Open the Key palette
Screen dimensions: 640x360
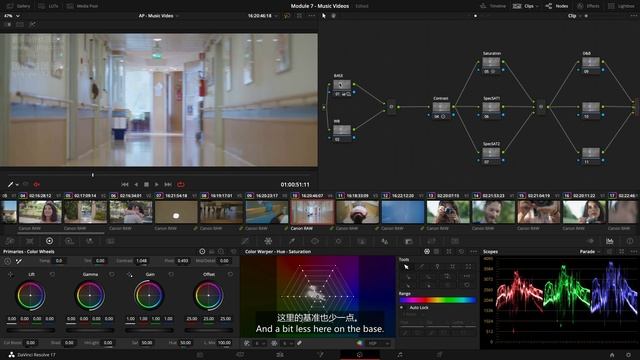[408, 241]
